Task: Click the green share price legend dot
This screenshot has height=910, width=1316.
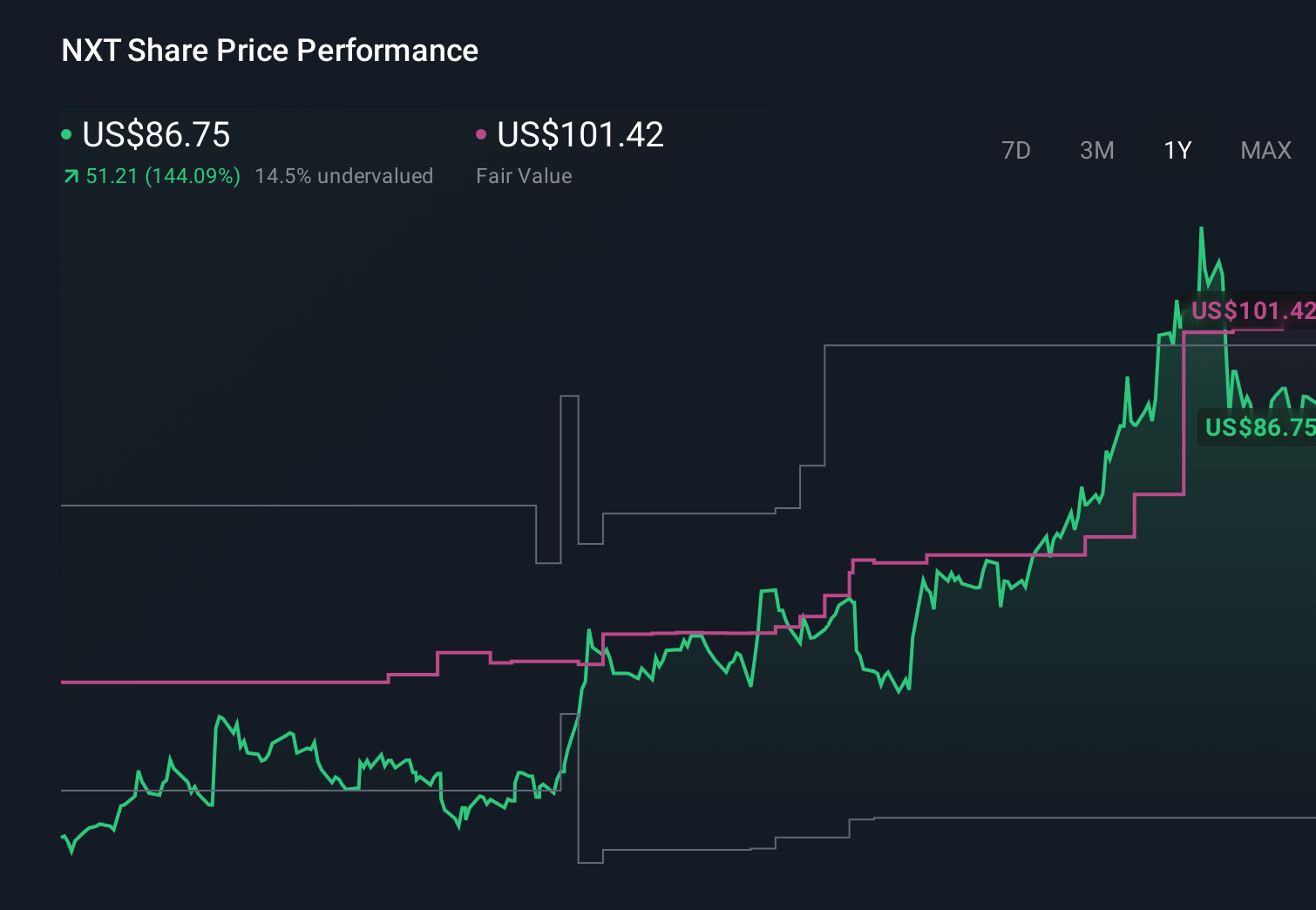Action: (x=66, y=133)
